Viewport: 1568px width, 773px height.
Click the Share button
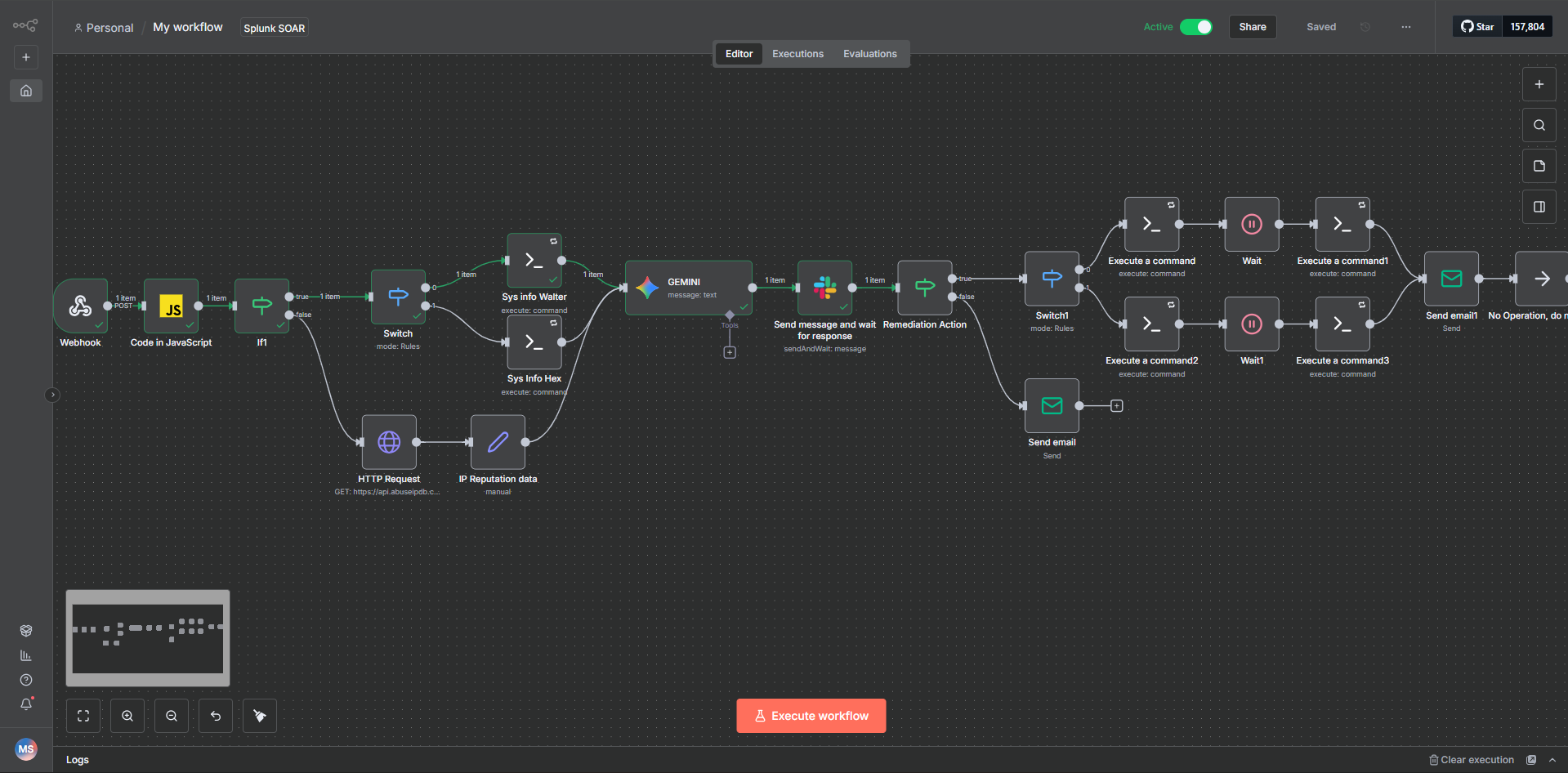(x=1253, y=27)
